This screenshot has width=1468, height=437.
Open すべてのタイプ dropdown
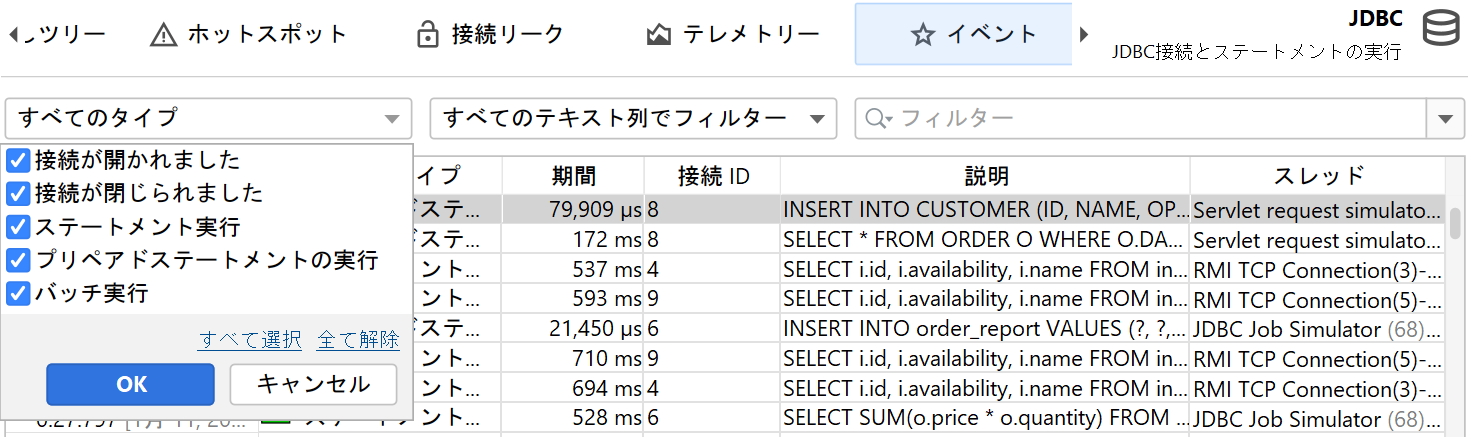coord(208,119)
